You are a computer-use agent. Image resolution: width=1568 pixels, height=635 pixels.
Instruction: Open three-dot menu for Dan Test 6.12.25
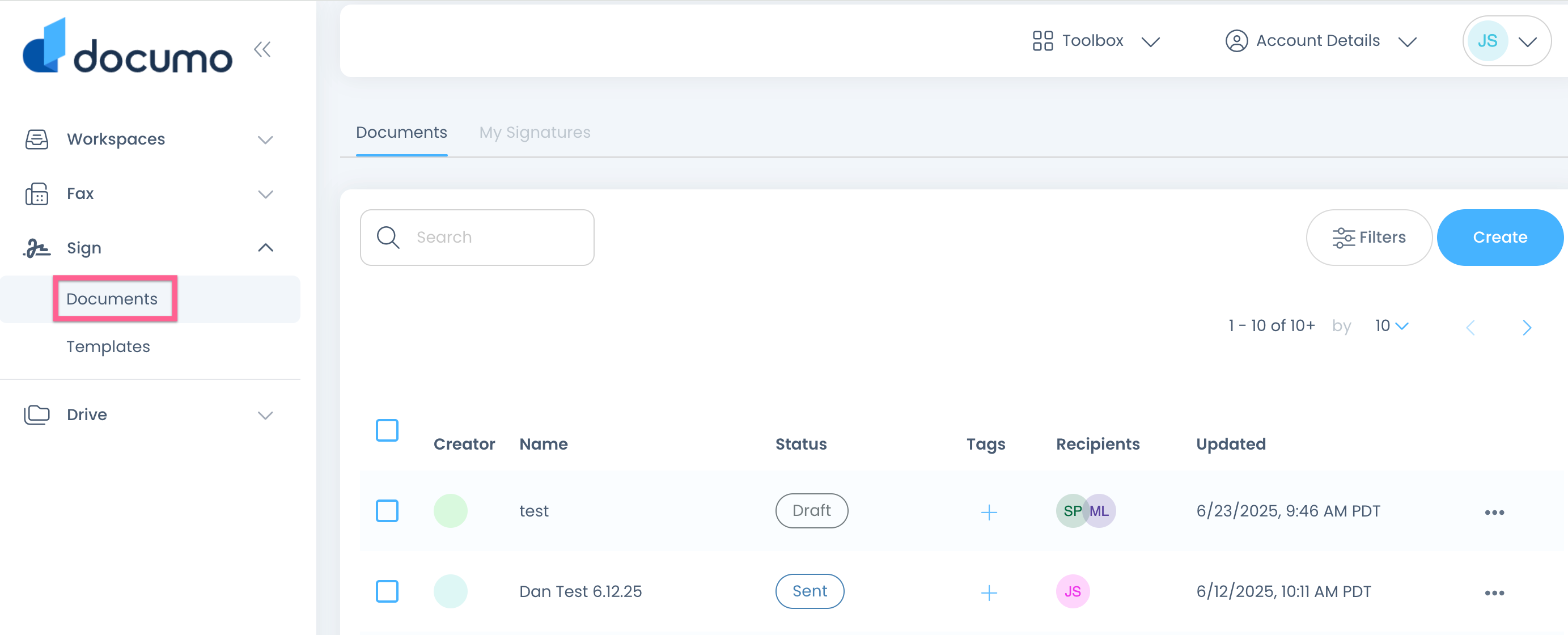point(1494,592)
